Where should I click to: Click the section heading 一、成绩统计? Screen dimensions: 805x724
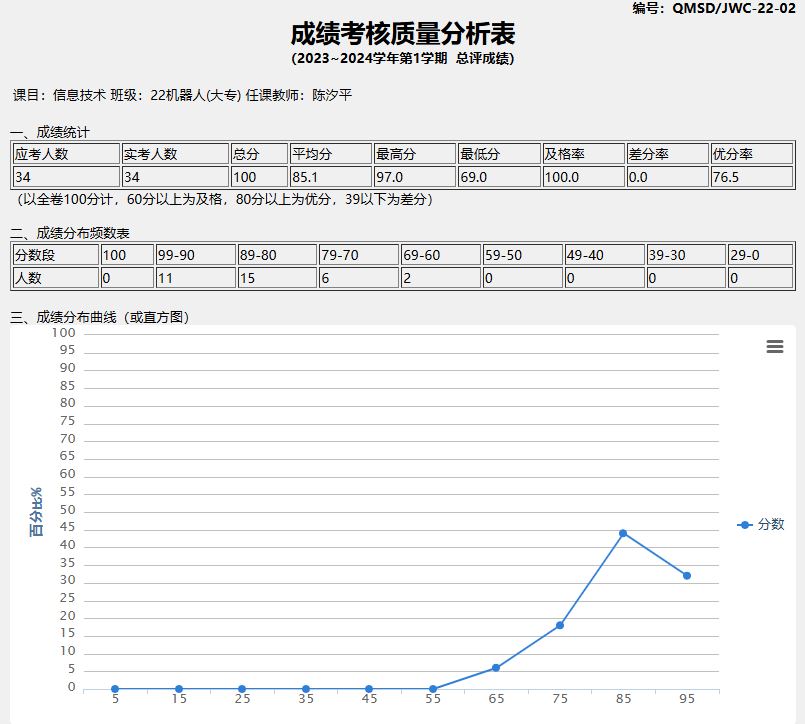tap(50, 132)
